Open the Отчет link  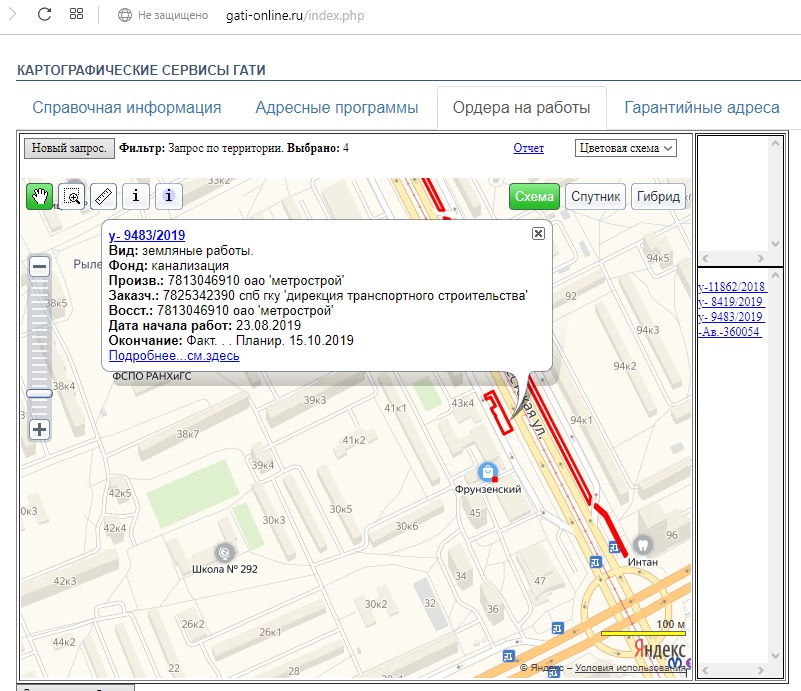[x=528, y=148]
